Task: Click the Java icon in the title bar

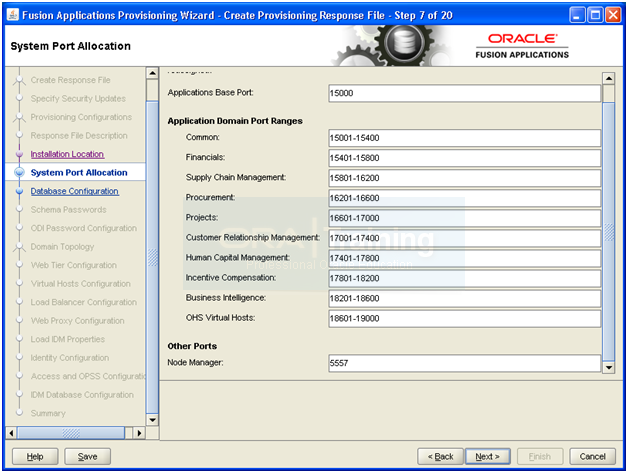Action: point(12,15)
